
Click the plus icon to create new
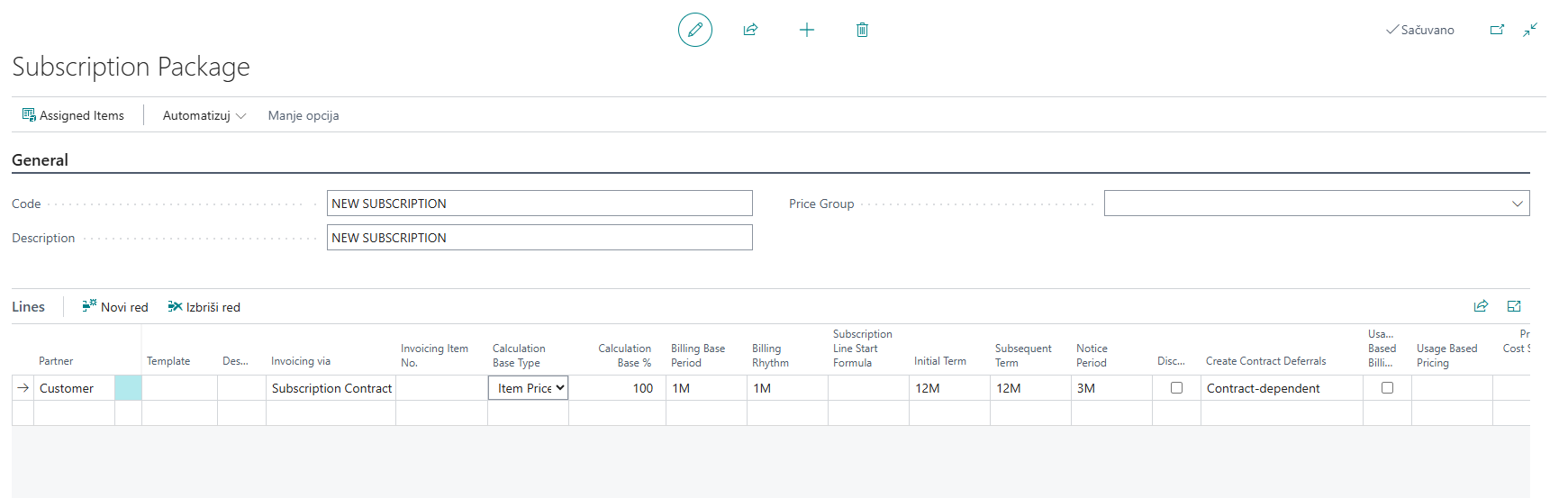coord(806,30)
